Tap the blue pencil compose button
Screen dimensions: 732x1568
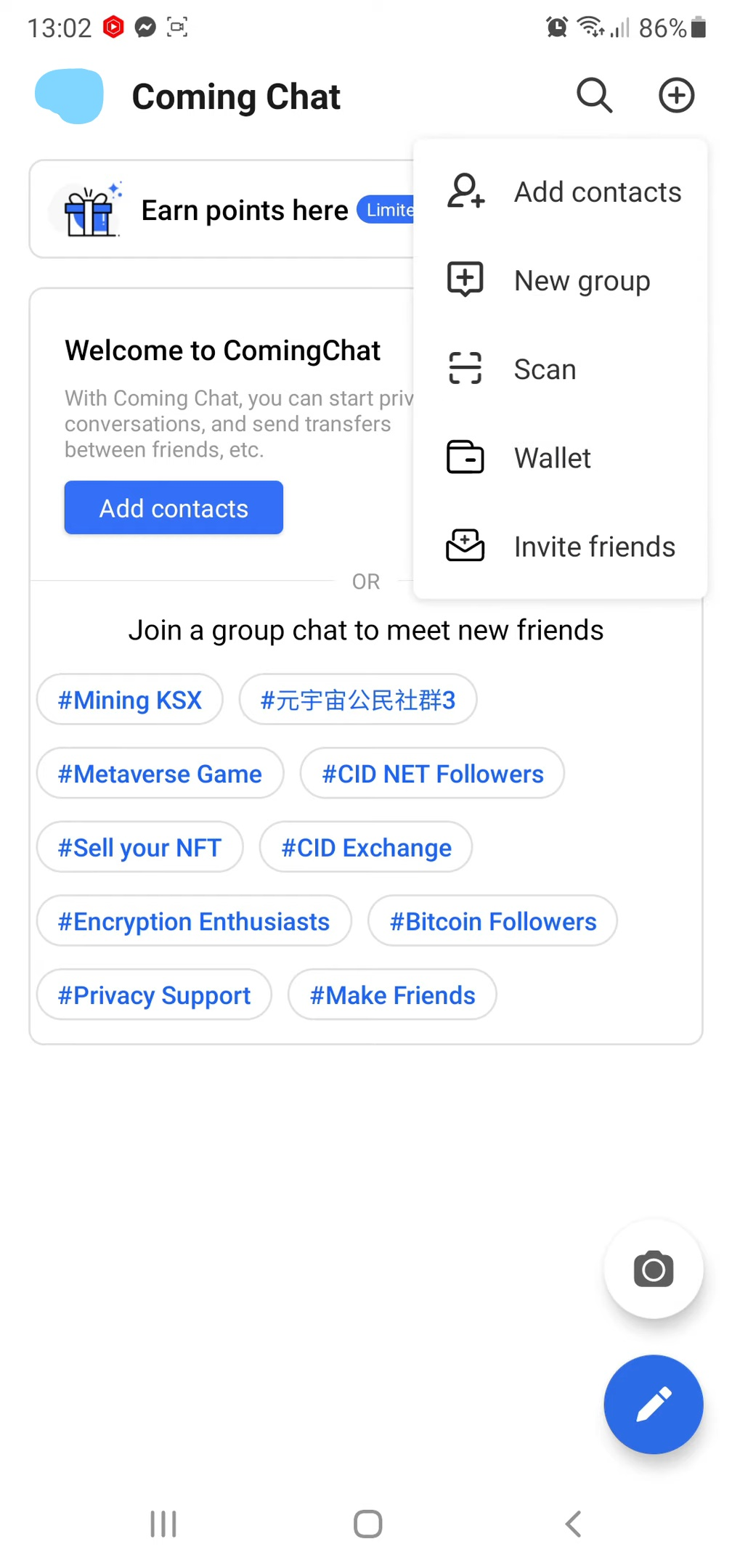click(654, 1405)
